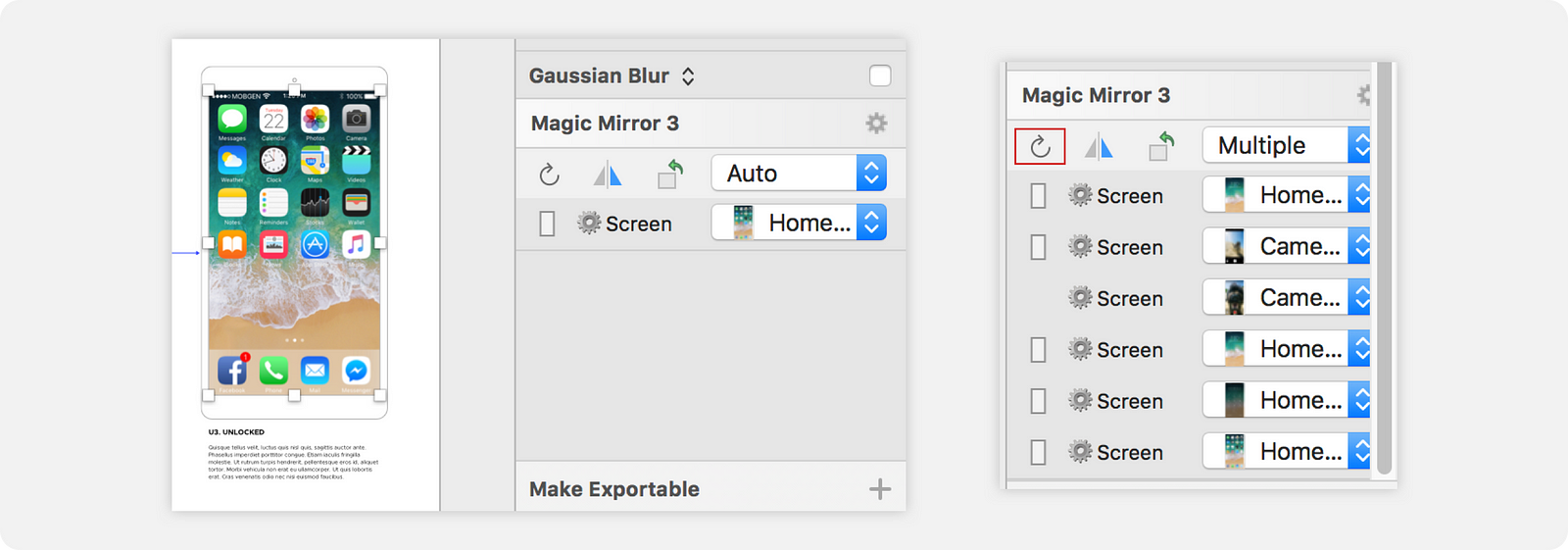The height and width of the screenshot is (550, 1568).
Task: Select the third Screen row Came... dropdown
Action: 1286,298
